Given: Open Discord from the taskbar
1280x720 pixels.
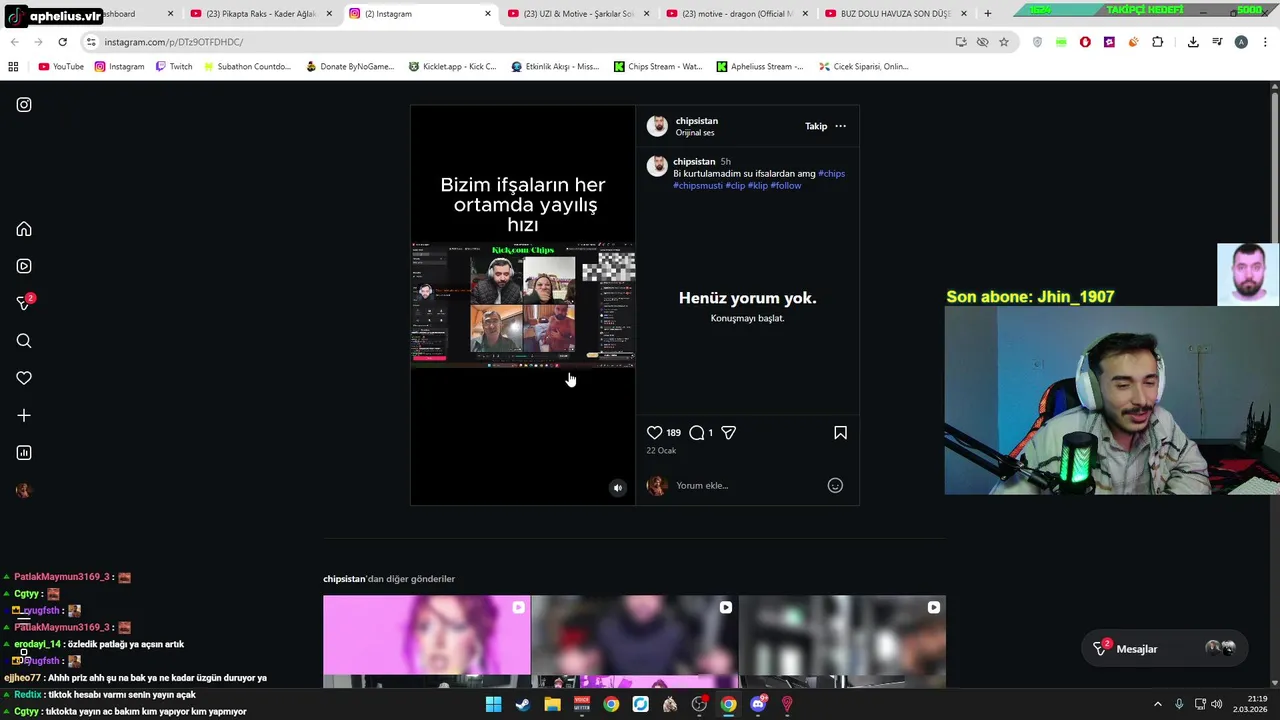Looking at the screenshot, I should [x=758, y=704].
